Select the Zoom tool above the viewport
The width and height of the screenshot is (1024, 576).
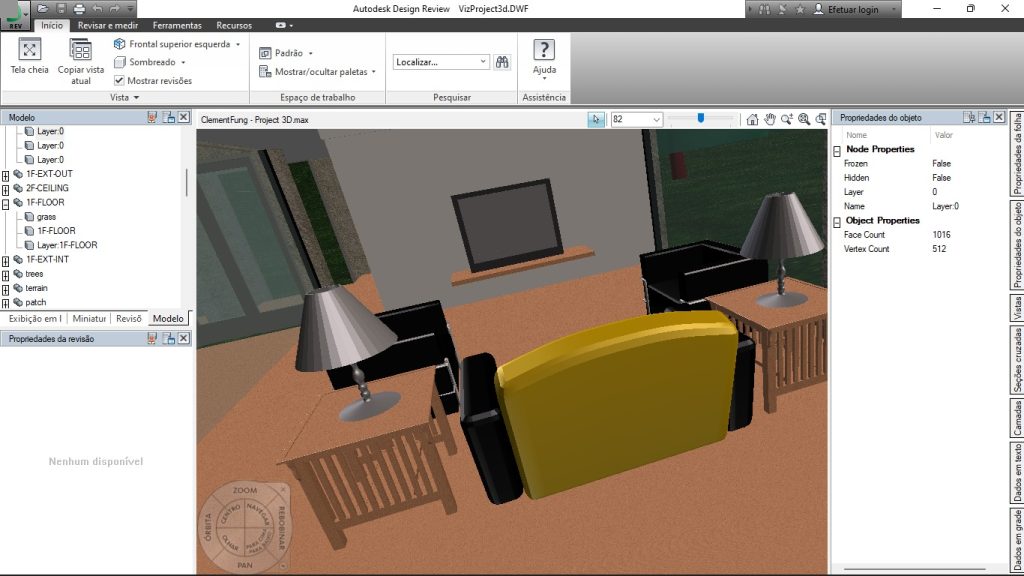(x=787, y=118)
